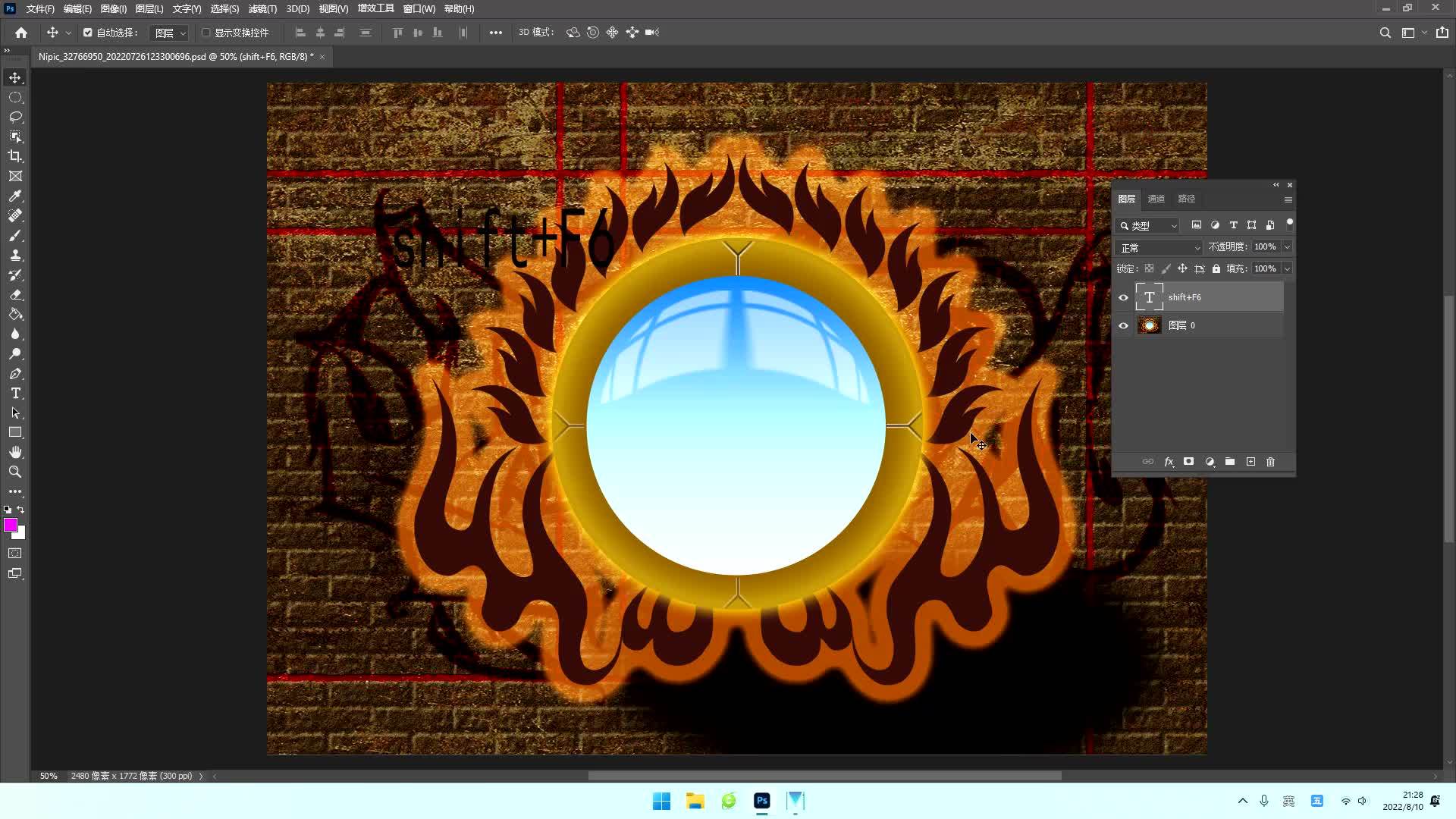
Task: Hide the shift+F6 text layer
Action: [1124, 297]
